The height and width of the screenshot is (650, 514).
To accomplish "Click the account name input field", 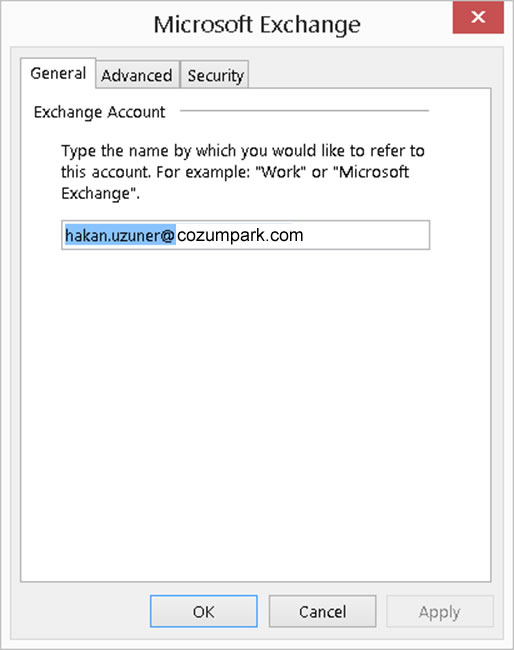I will (x=245, y=235).
